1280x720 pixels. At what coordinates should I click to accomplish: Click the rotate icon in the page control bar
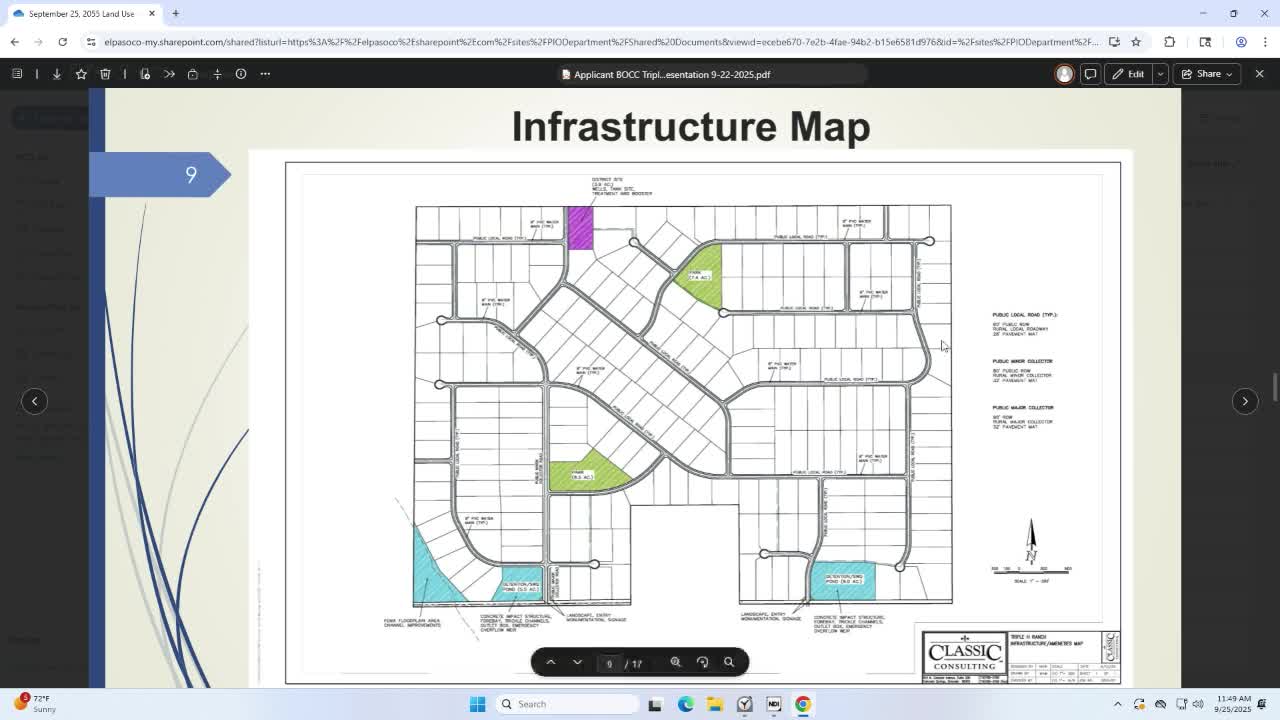(702, 662)
